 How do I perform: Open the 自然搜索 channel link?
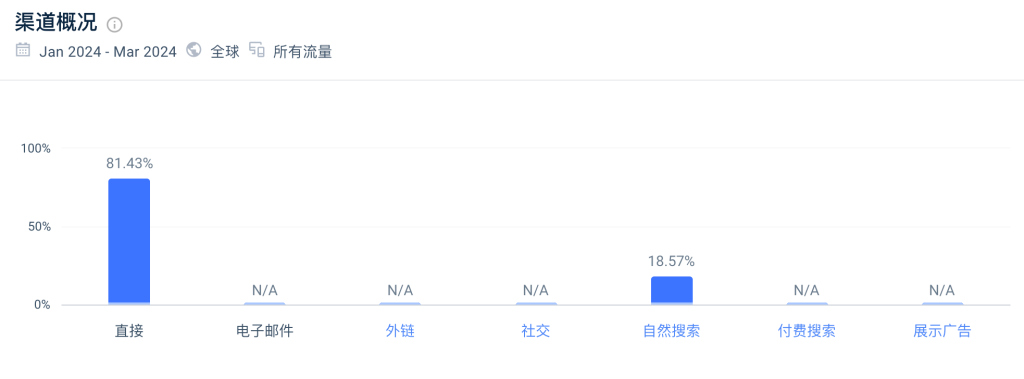[x=671, y=331]
